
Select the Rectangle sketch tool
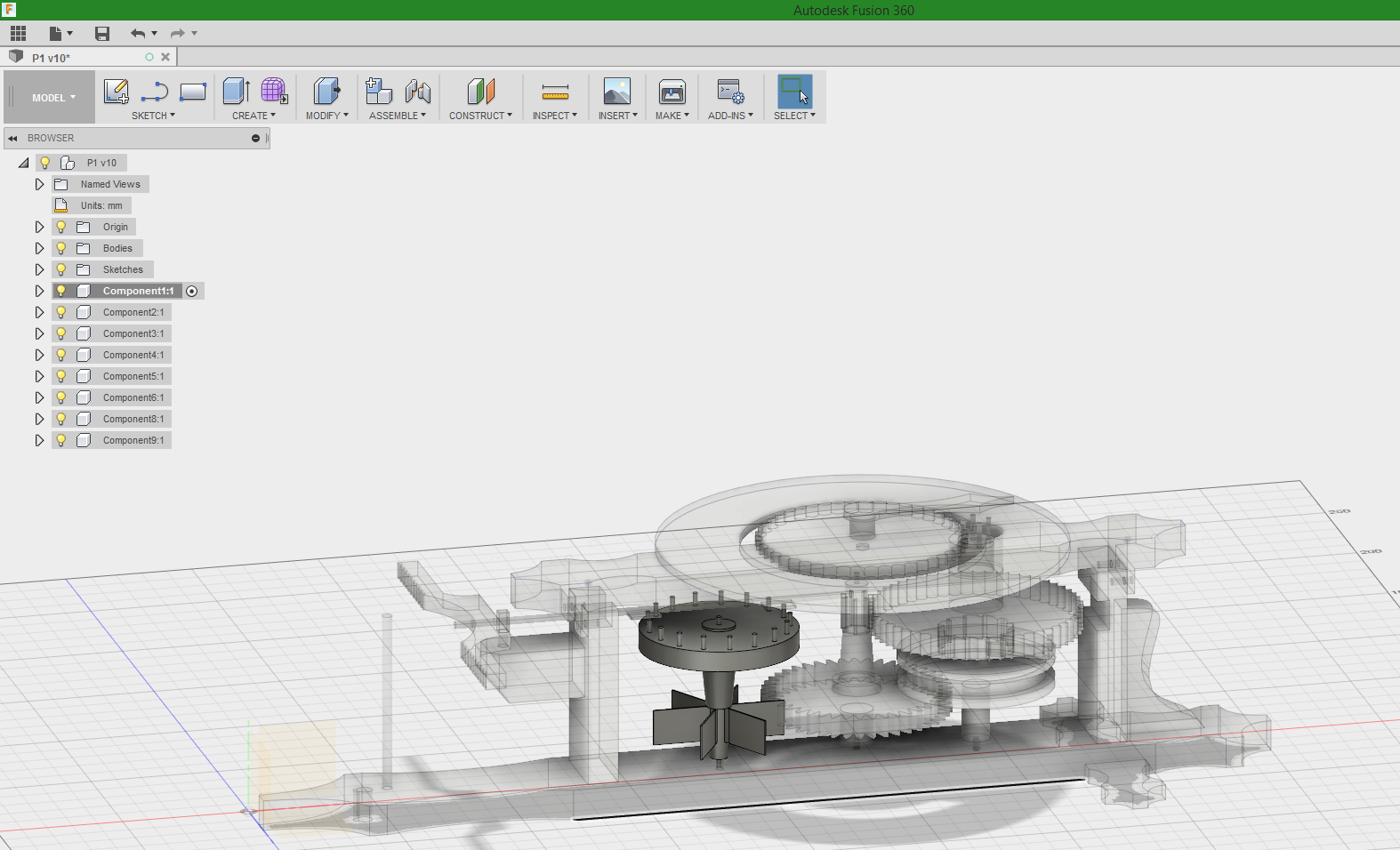pyautogui.click(x=193, y=92)
